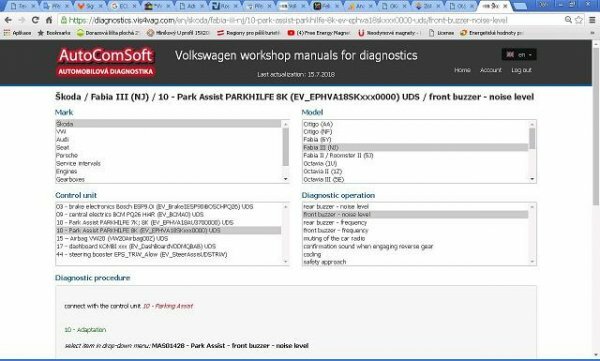Select Fabia (6Y) model
Screen dimensions: 600x361
[415, 140]
